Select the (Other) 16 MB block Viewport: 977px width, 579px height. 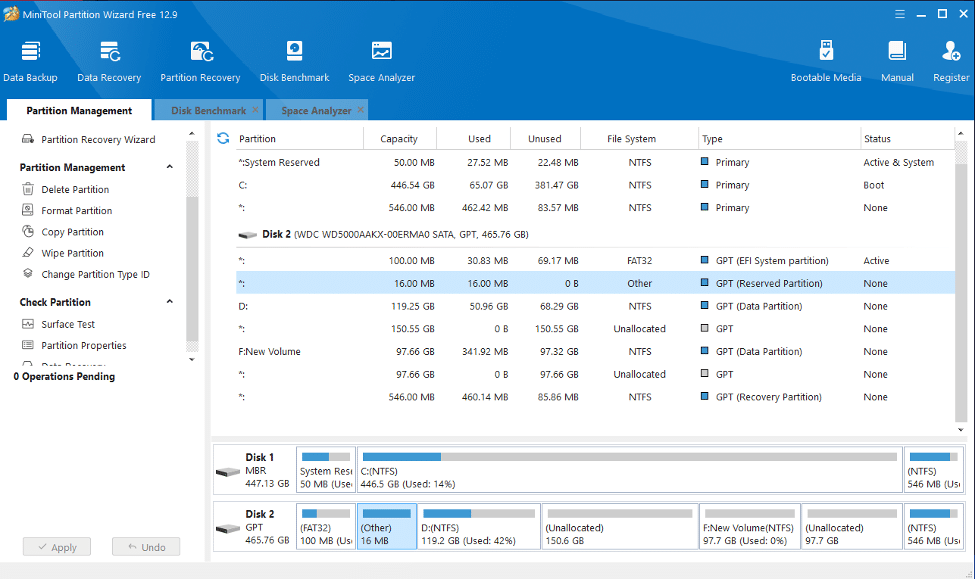pos(386,527)
